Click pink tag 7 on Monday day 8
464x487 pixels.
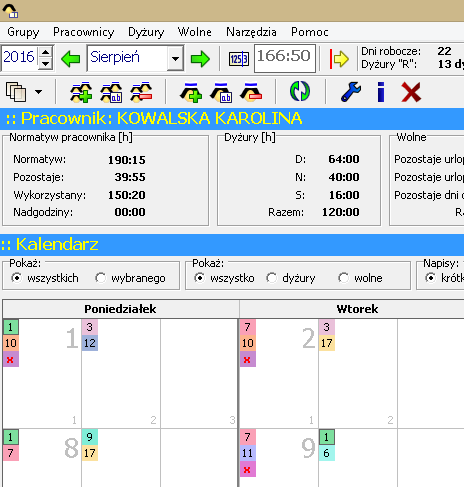coord(11,453)
